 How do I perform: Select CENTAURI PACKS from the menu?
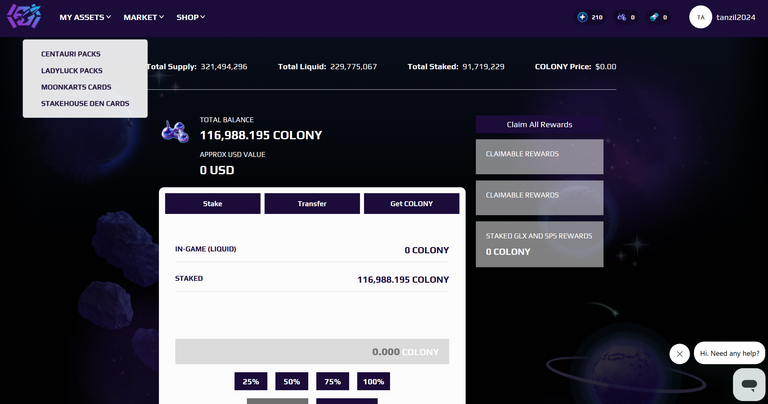pyautogui.click(x=71, y=54)
